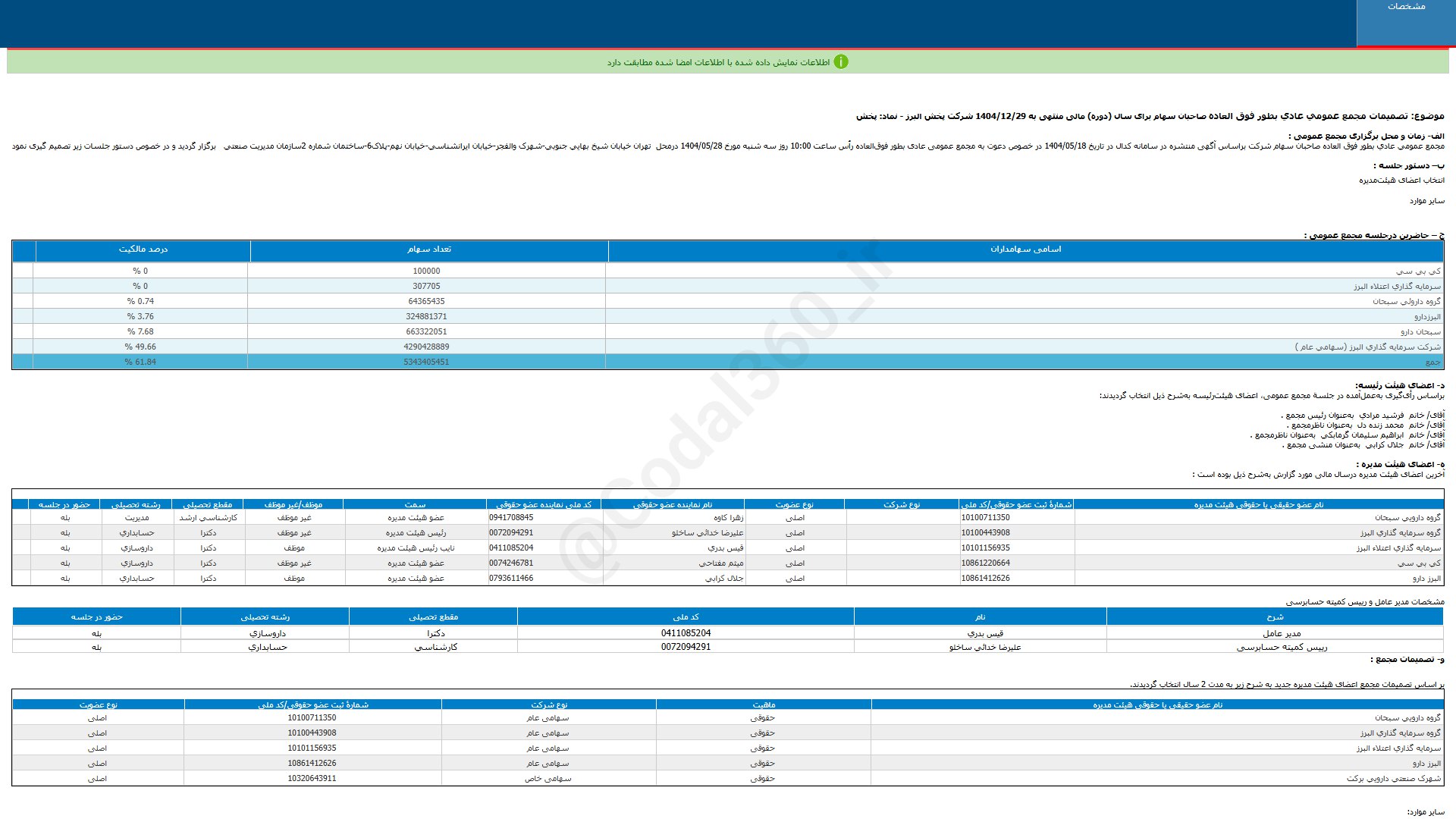Select the share count 324881371
The height and width of the screenshot is (819, 1456).
point(426,316)
